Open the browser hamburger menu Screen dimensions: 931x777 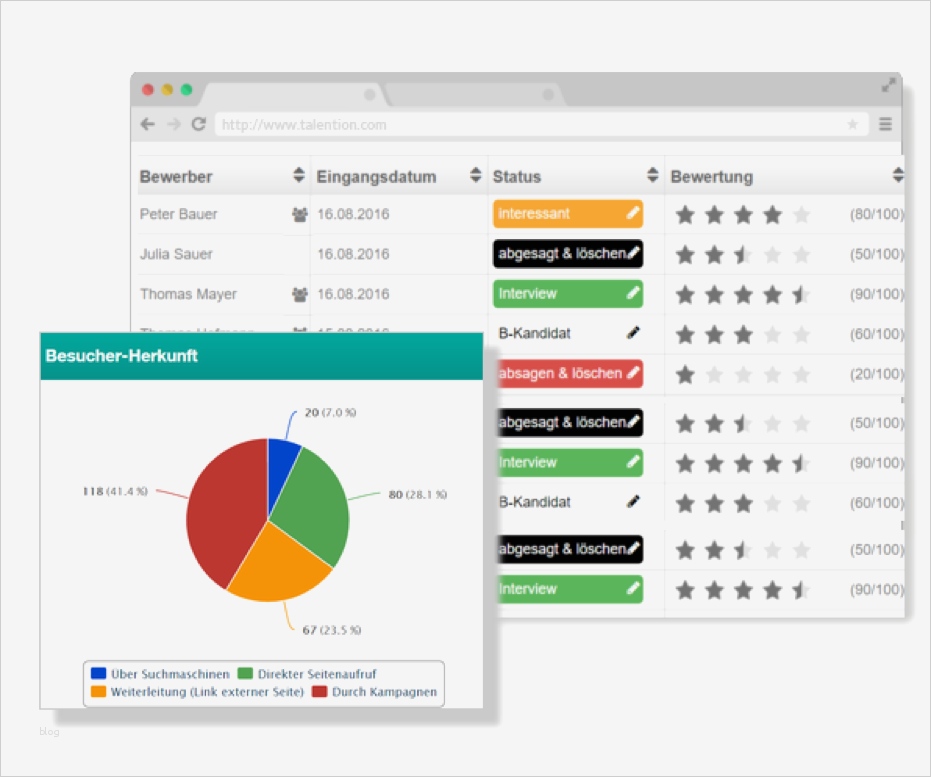pyautogui.click(x=885, y=124)
